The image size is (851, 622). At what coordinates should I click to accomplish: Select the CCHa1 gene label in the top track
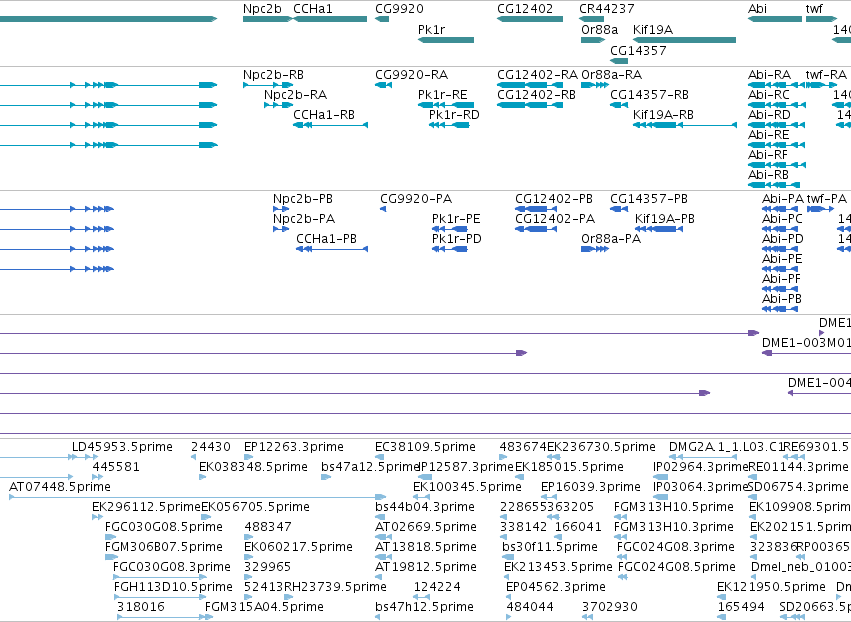coord(313,9)
